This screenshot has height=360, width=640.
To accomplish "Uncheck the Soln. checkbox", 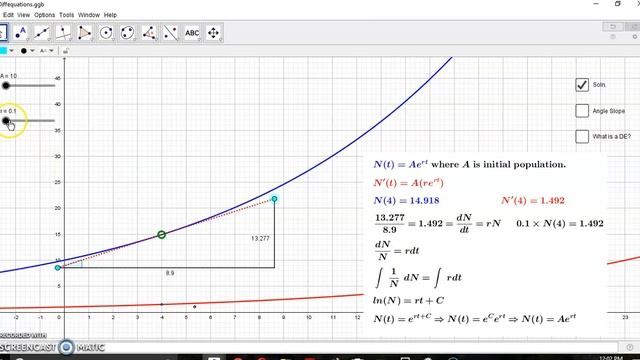I will [582, 85].
